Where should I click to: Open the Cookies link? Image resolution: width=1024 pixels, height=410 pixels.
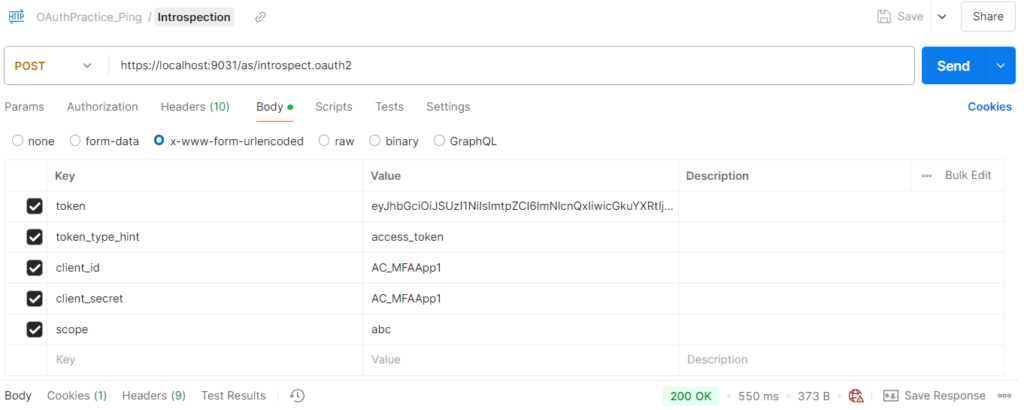[x=989, y=106]
